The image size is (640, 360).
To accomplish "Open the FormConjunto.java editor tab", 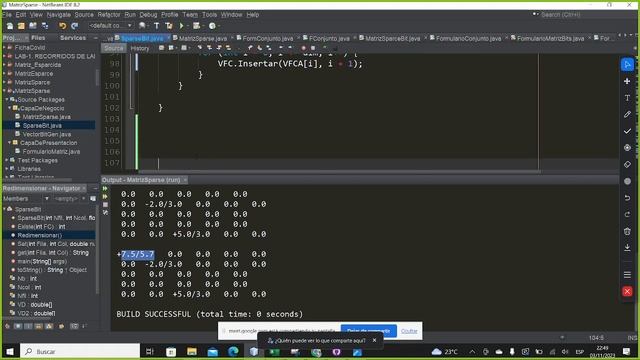I will coord(267,38).
